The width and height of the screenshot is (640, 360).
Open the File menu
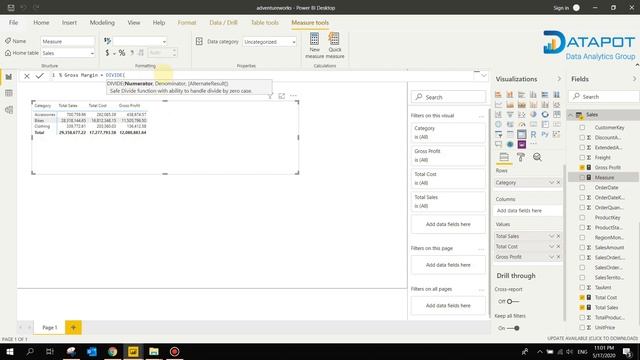(x=13, y=22)
